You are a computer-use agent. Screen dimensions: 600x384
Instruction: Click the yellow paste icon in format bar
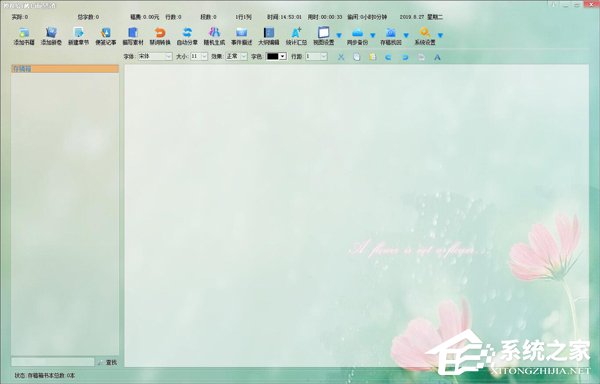(x=373, y=57)
